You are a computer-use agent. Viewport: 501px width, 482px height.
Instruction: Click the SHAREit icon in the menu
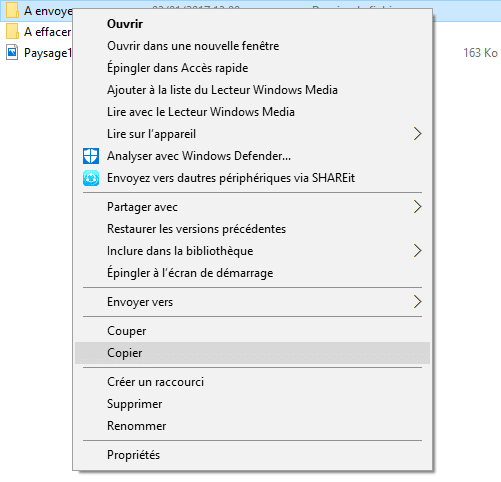pyautogui.click(x=91, y=178)
